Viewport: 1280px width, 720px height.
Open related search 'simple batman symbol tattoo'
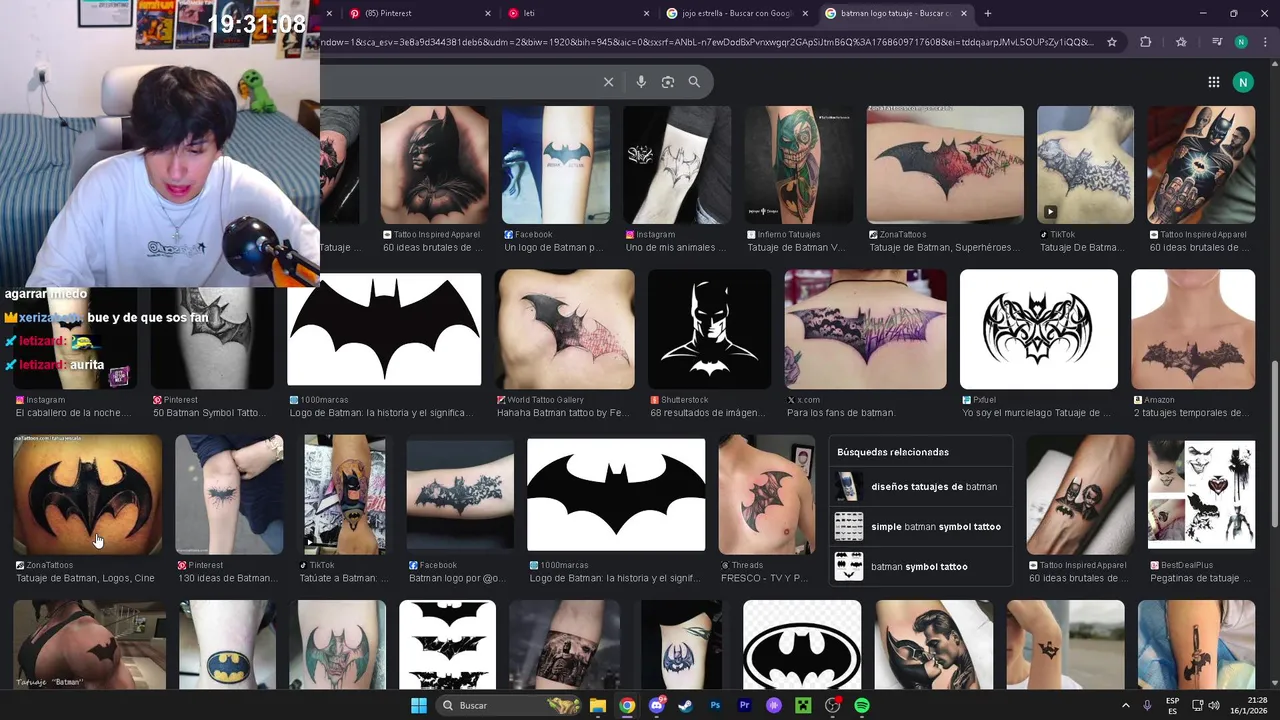click(x=920, y=527)
